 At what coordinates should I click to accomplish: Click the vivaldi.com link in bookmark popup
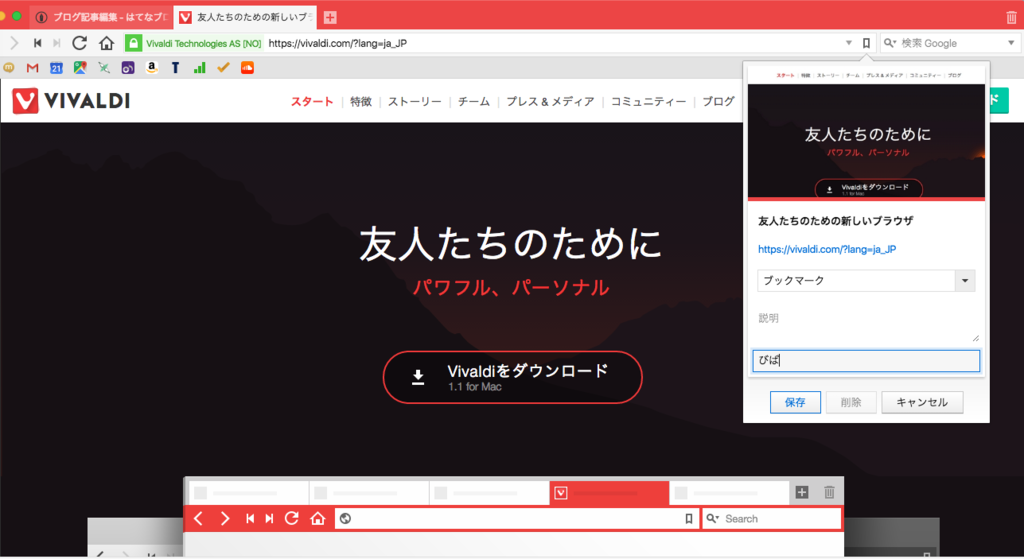coord(827,249)
